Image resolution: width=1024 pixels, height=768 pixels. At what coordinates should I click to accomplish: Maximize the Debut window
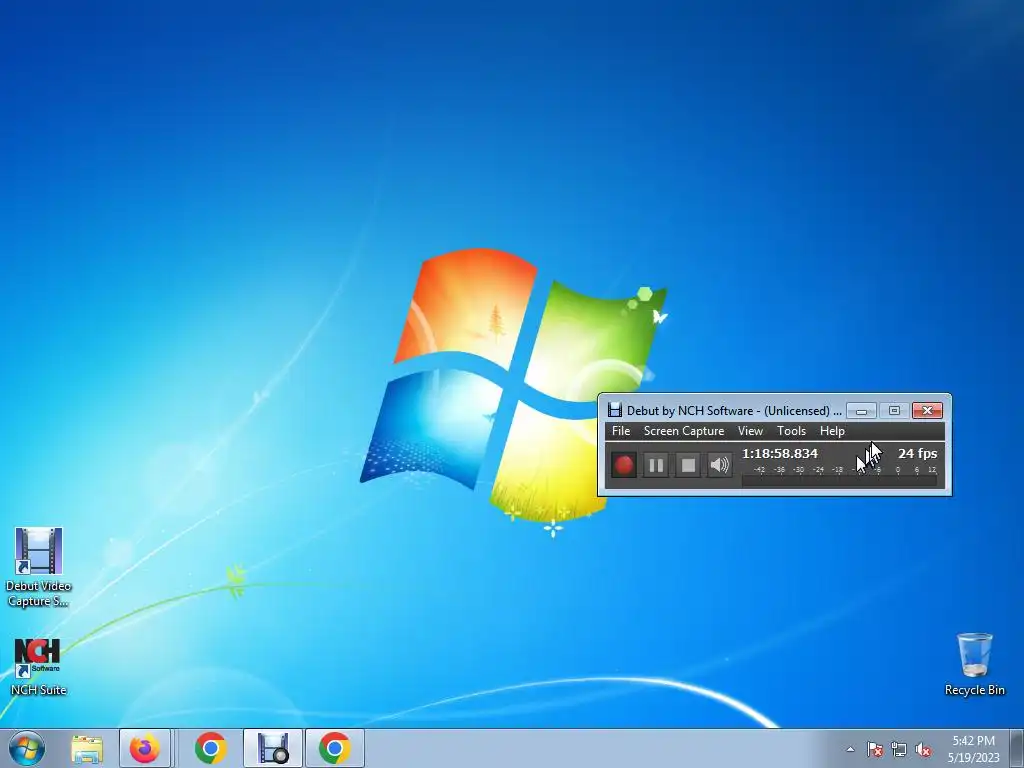[894, 410]
